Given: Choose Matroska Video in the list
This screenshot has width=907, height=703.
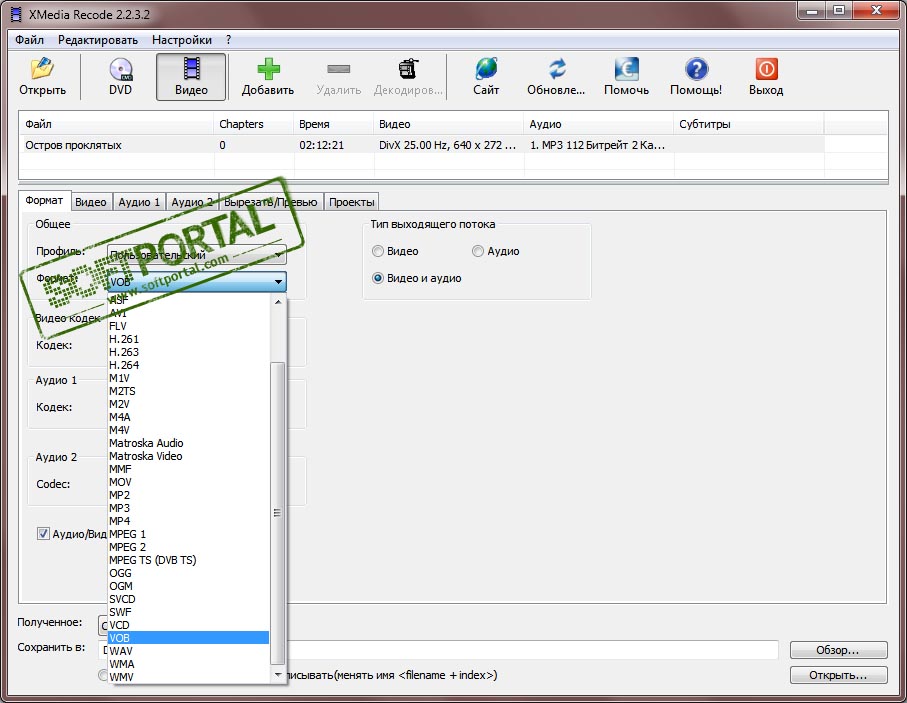Looking at the screenshot, I should [189, 456].
